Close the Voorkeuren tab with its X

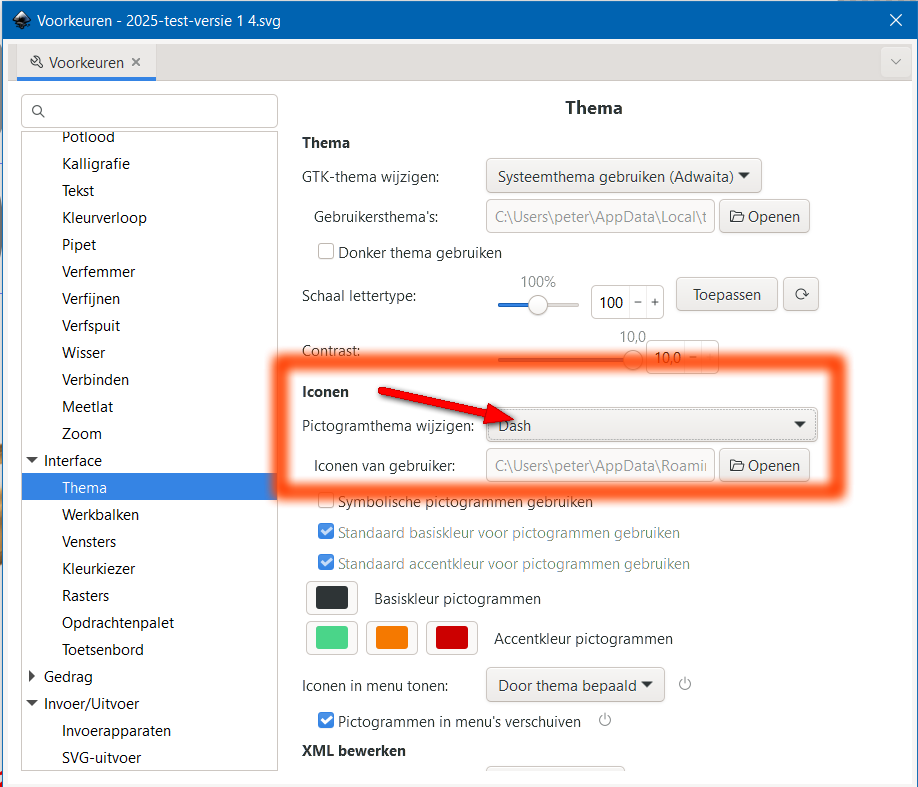pyautogui.click(x=136, y=62)
